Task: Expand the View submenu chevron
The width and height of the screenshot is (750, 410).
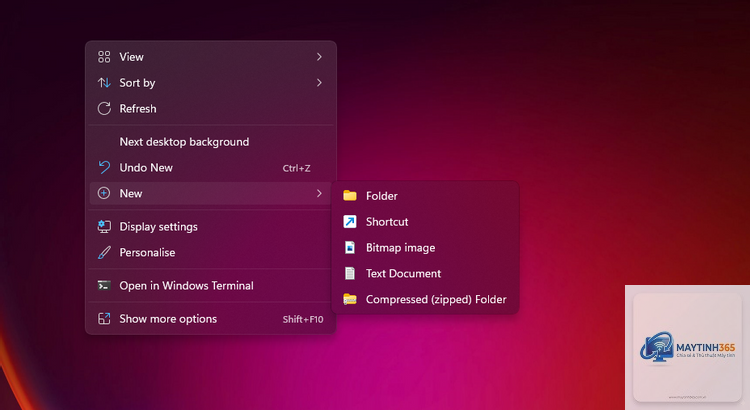Action: click(x=319, y=57)
